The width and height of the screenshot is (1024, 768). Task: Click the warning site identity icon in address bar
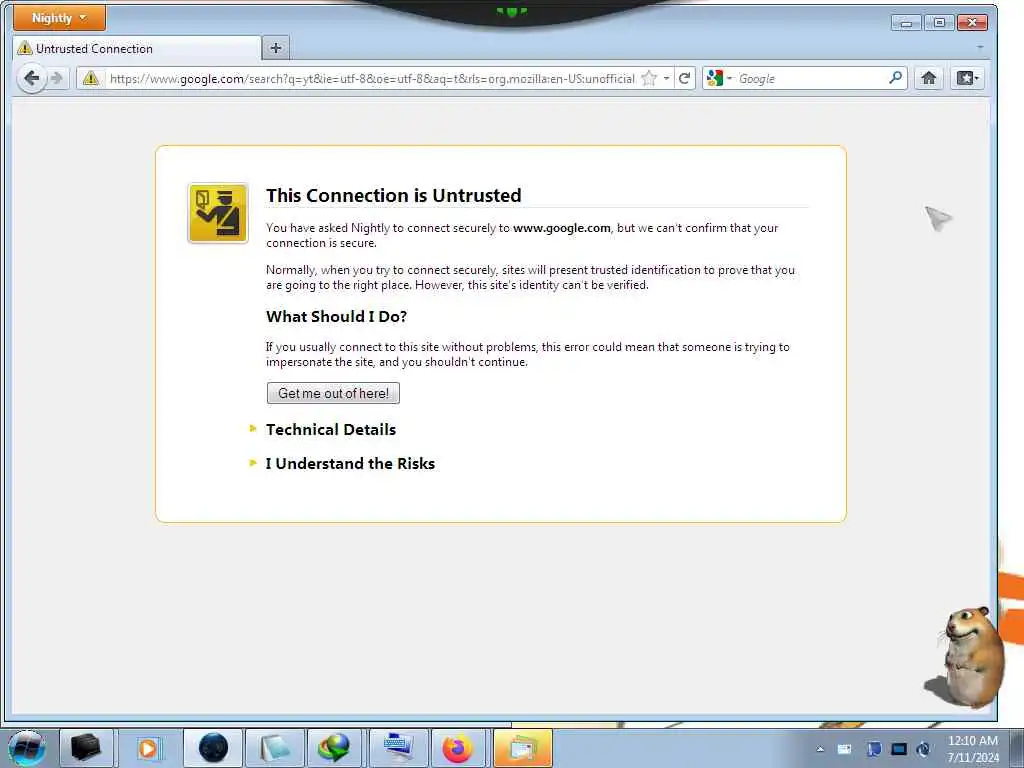click(91, 78)
